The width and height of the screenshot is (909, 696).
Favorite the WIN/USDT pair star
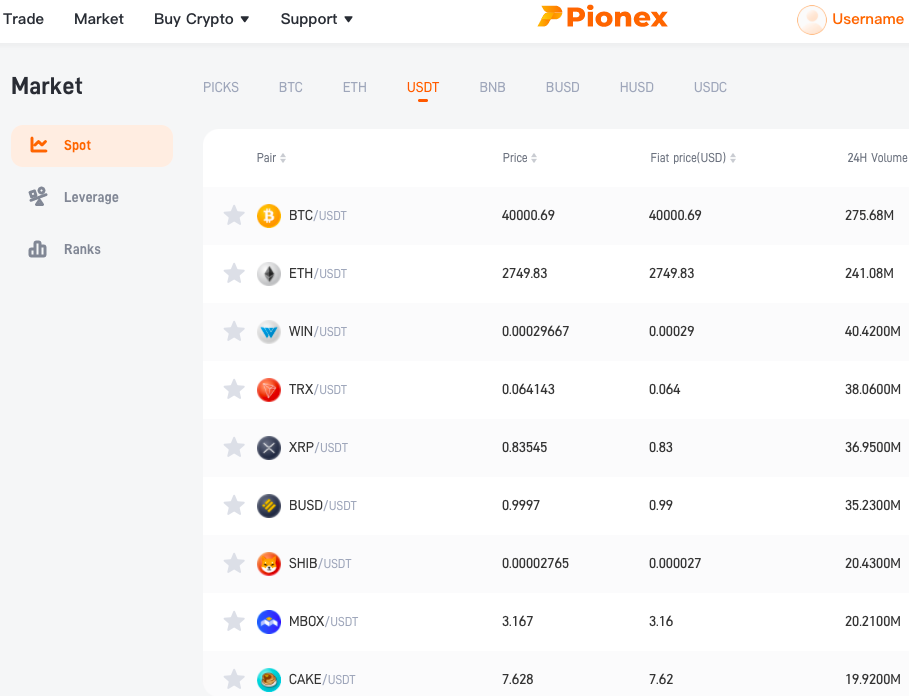pyautogui.click(x=234, y=331)
